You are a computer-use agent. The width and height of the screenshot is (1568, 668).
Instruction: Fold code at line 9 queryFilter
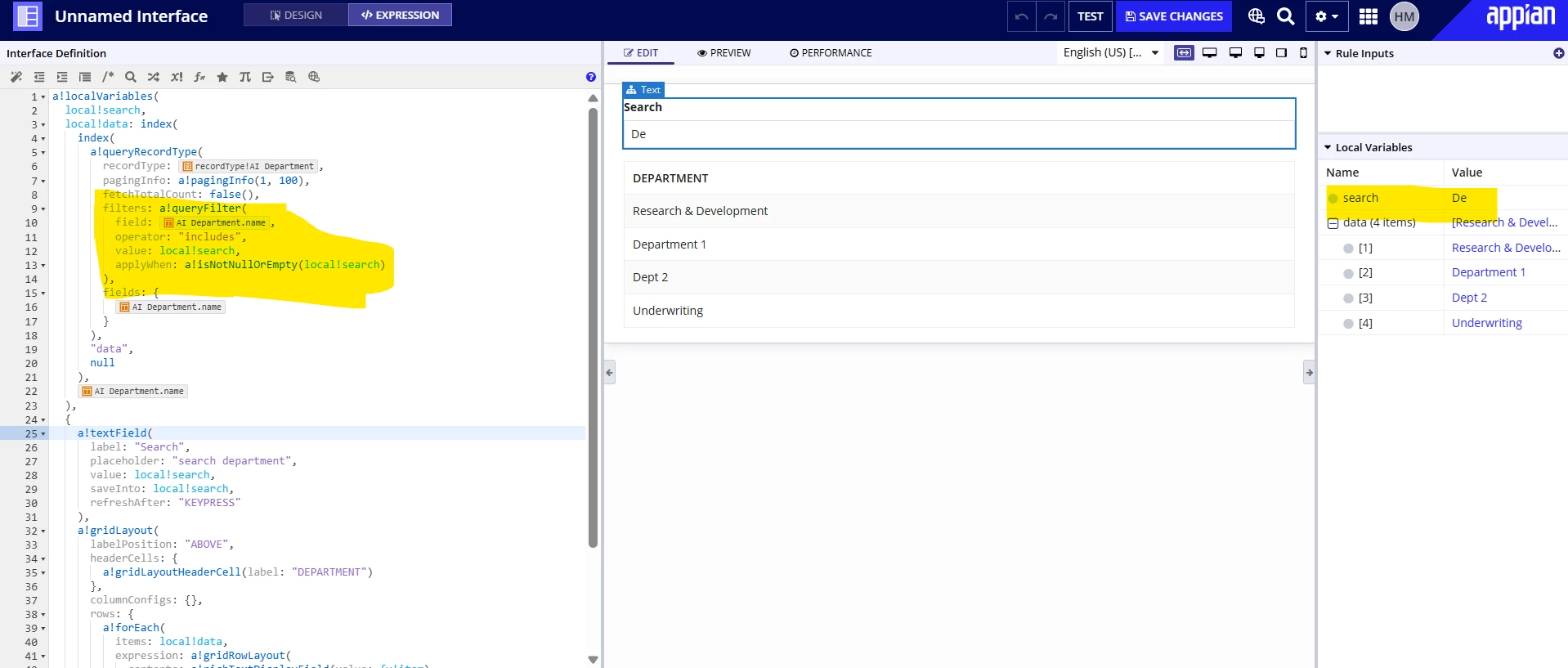pos(43,209)
